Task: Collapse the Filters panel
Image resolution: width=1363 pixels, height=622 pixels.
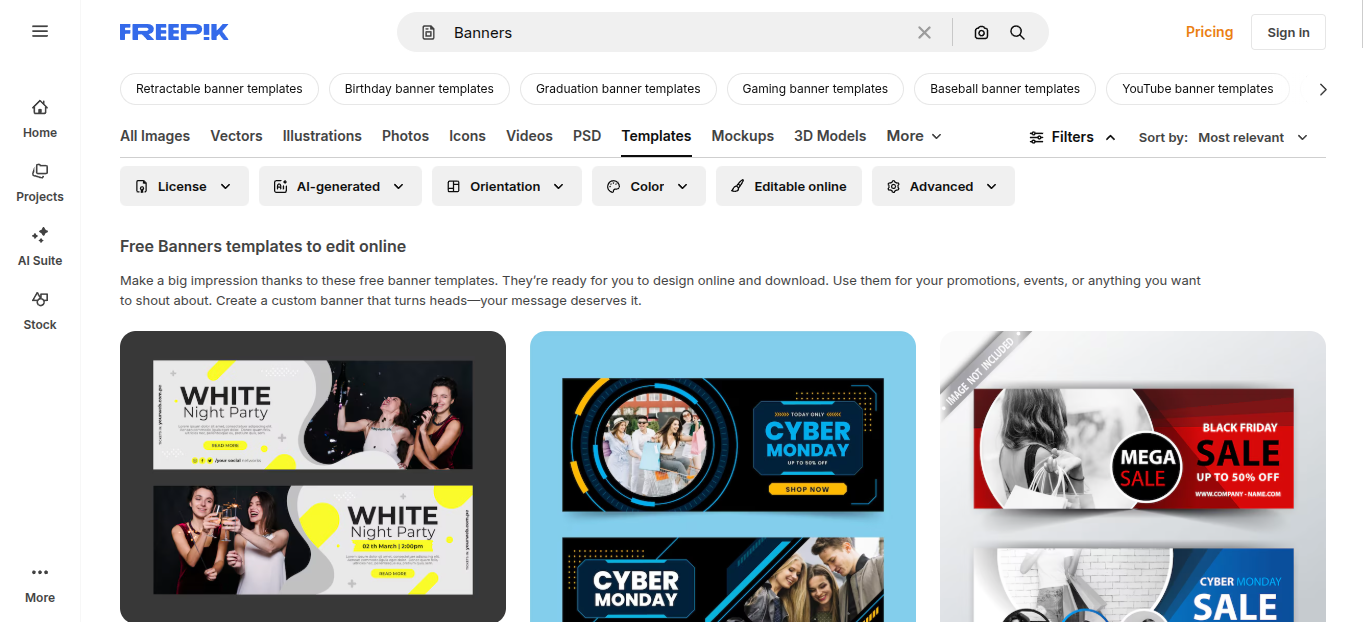Action: [1071, 136]
